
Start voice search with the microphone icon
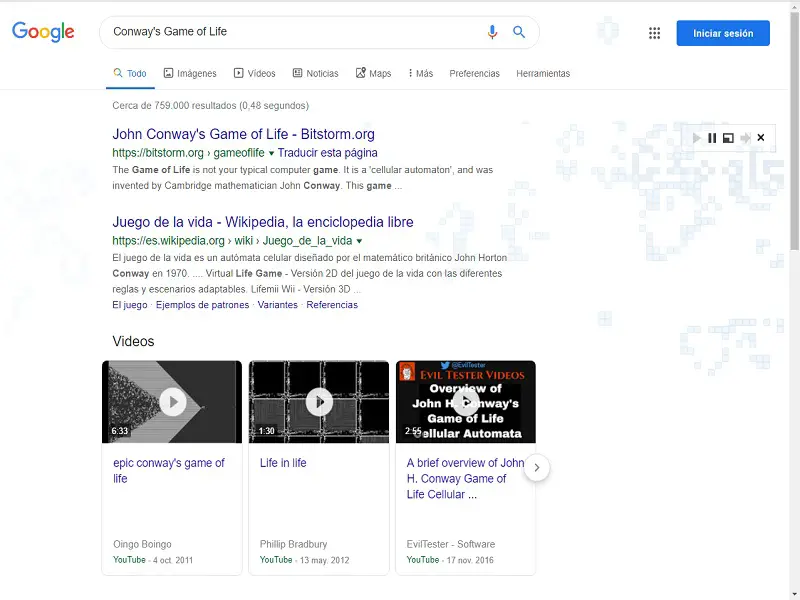(492, 32)
